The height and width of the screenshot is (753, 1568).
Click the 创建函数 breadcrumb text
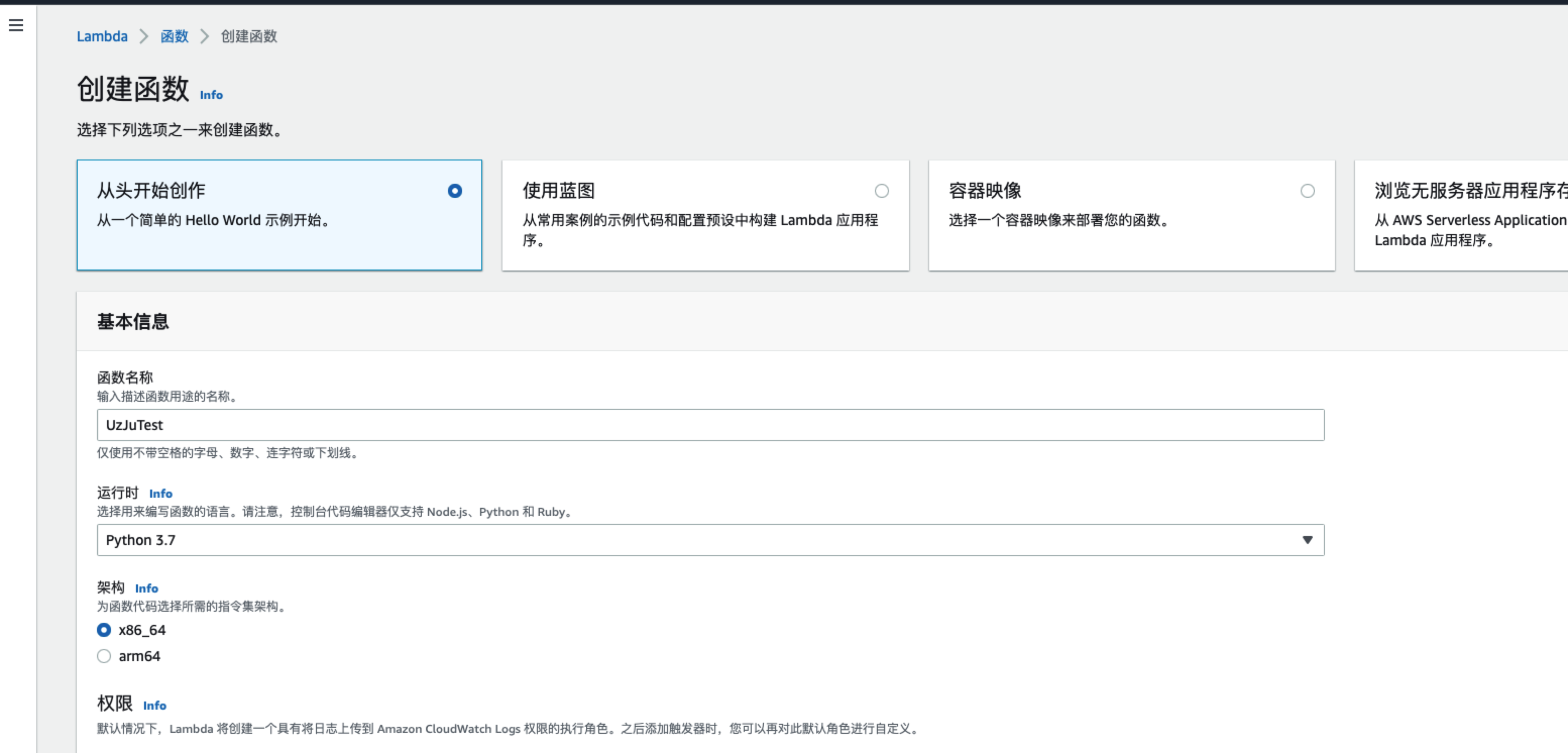[x=249, y=36]
